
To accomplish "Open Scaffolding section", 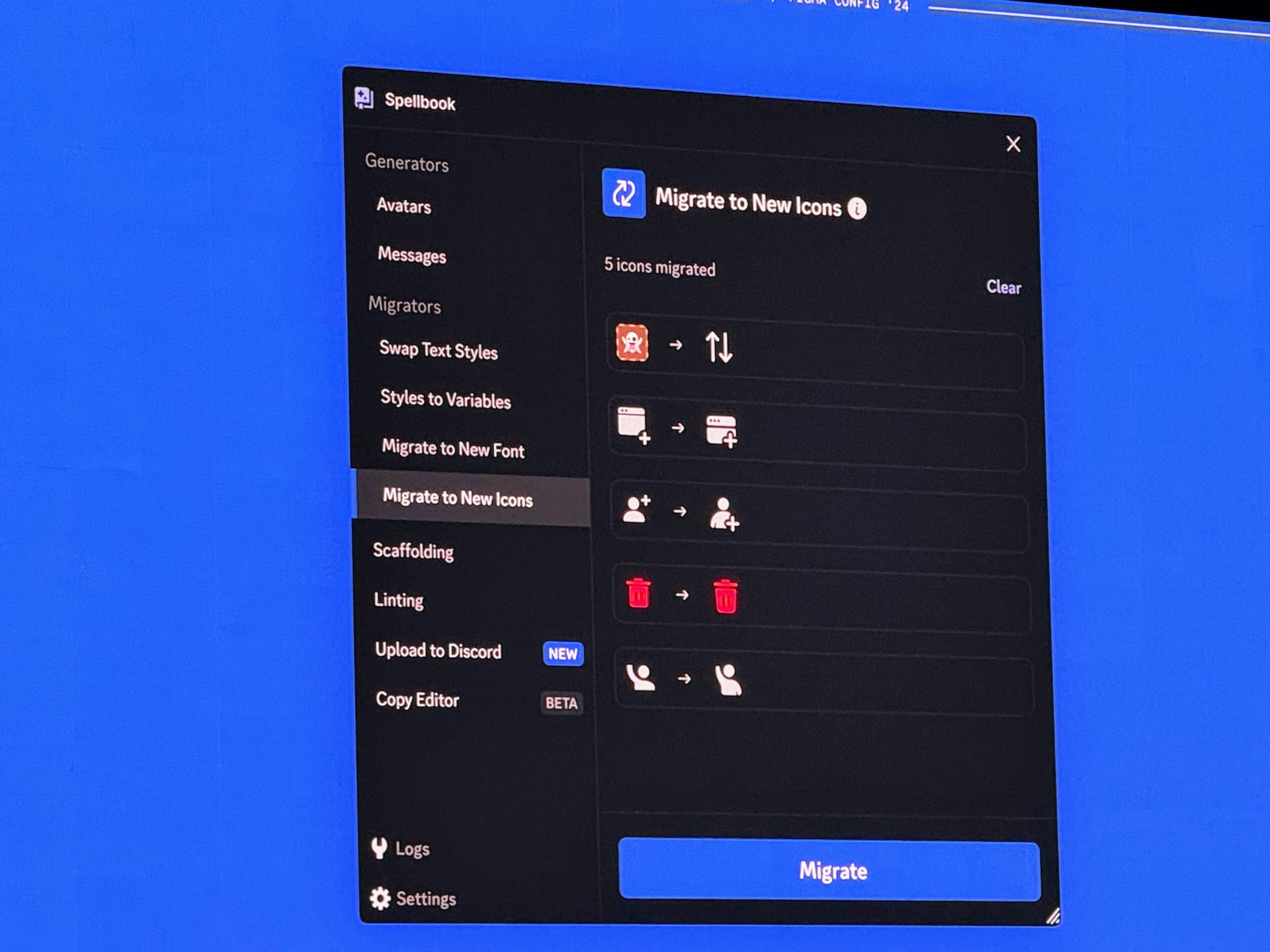I will (413, 552).
